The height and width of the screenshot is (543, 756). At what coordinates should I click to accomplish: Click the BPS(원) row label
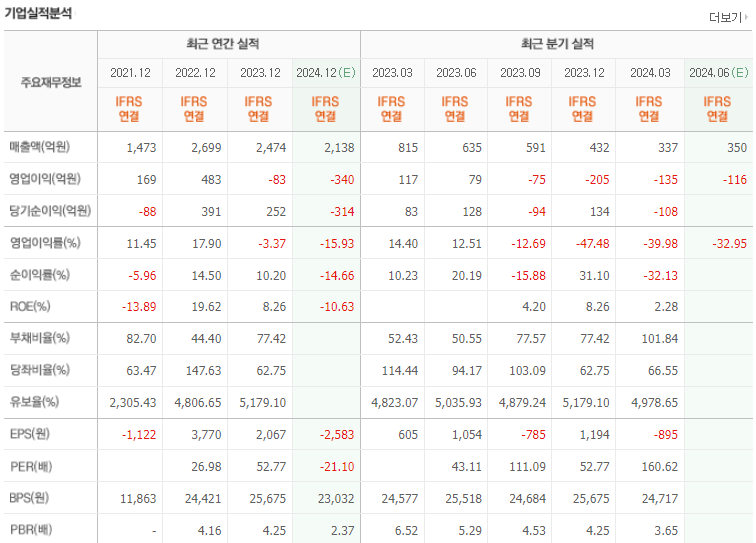click(29, 498)
